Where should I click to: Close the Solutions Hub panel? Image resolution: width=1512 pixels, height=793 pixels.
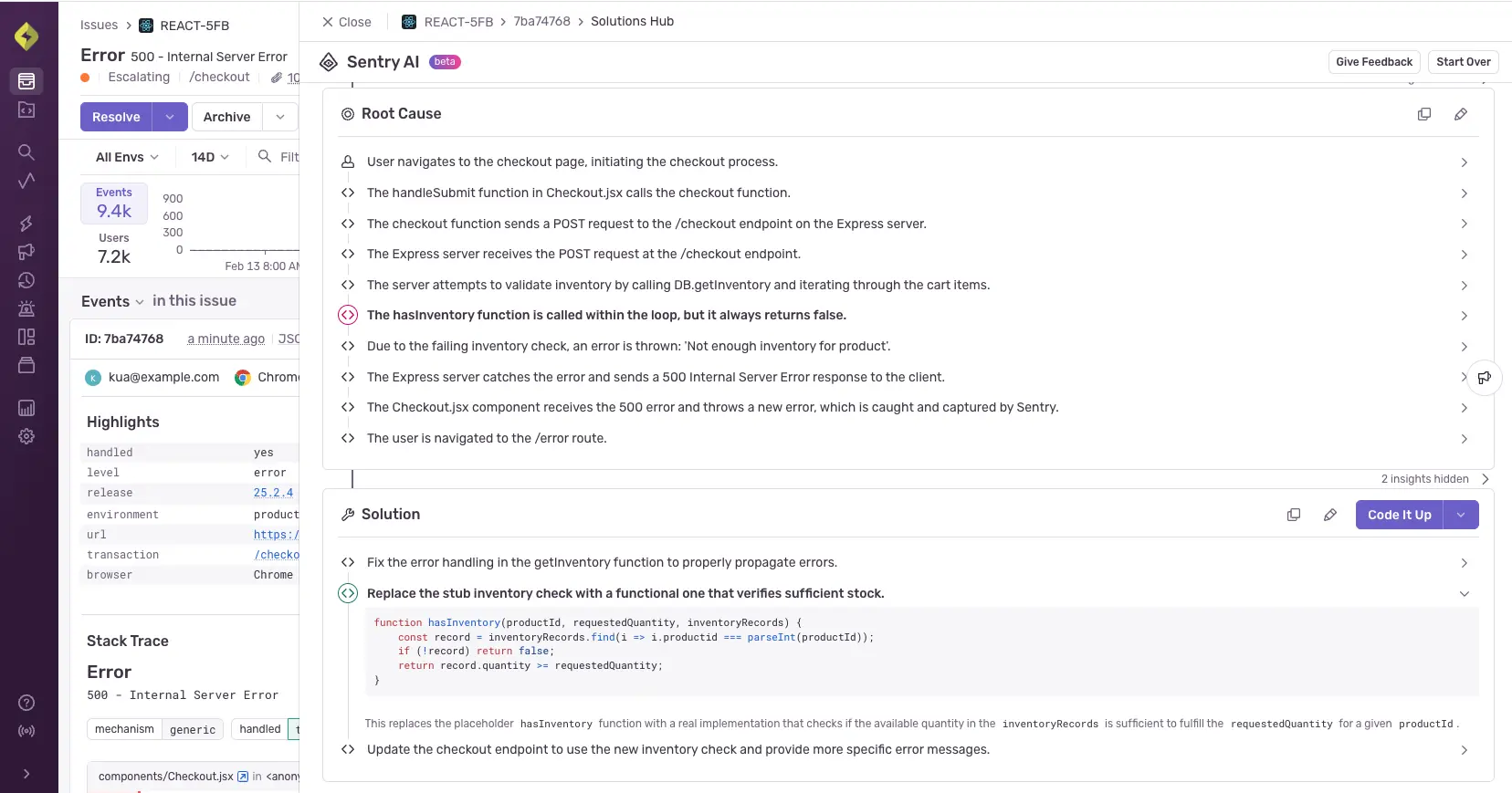(x=346, y=22)
